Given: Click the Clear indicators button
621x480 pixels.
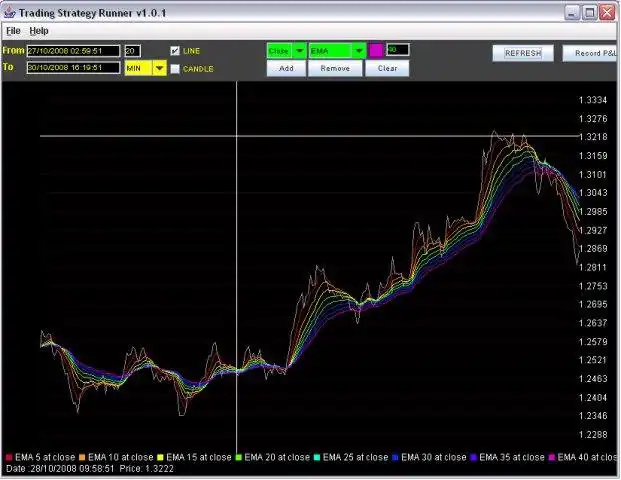Looking at the screenshot, I should pyautogui.click(x=387, y=68).
